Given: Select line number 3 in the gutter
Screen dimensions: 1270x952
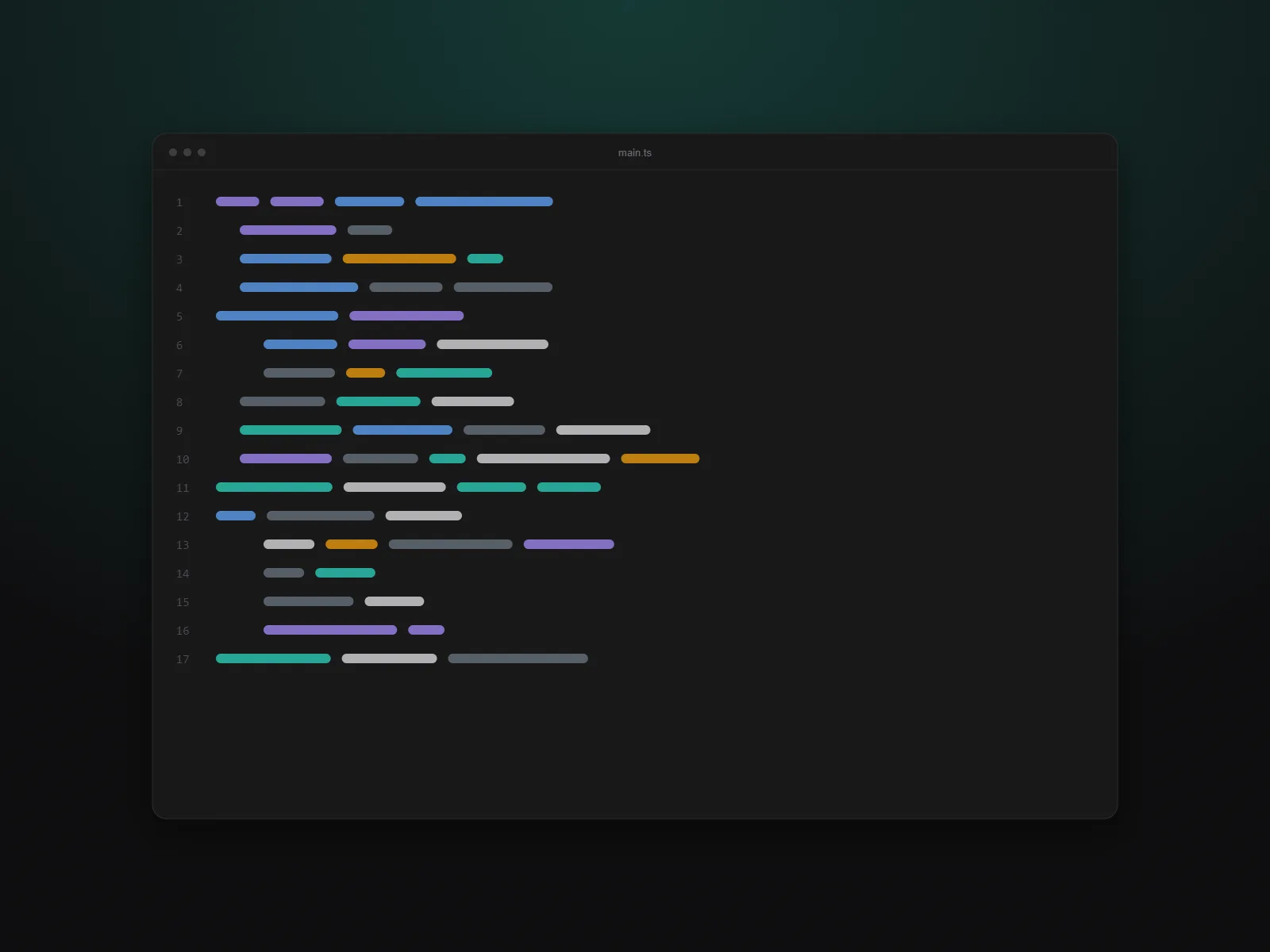Looking at the screenshot, I should click(x=179, y=259).
